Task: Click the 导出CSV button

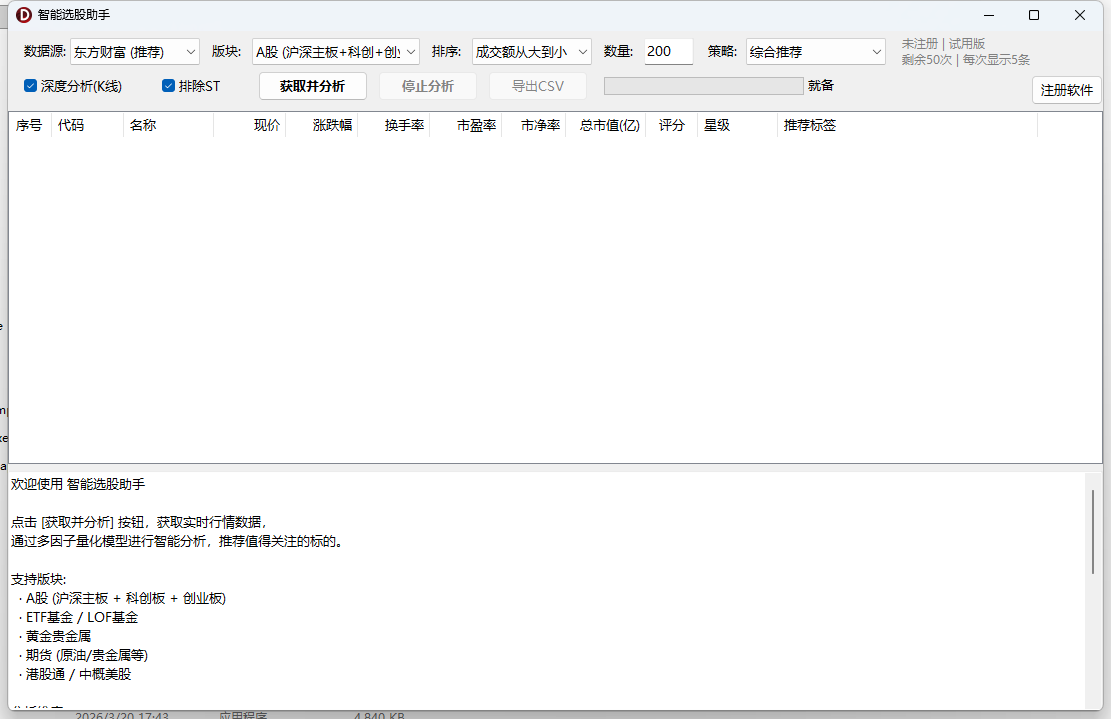Action: [x=538, y=86]
